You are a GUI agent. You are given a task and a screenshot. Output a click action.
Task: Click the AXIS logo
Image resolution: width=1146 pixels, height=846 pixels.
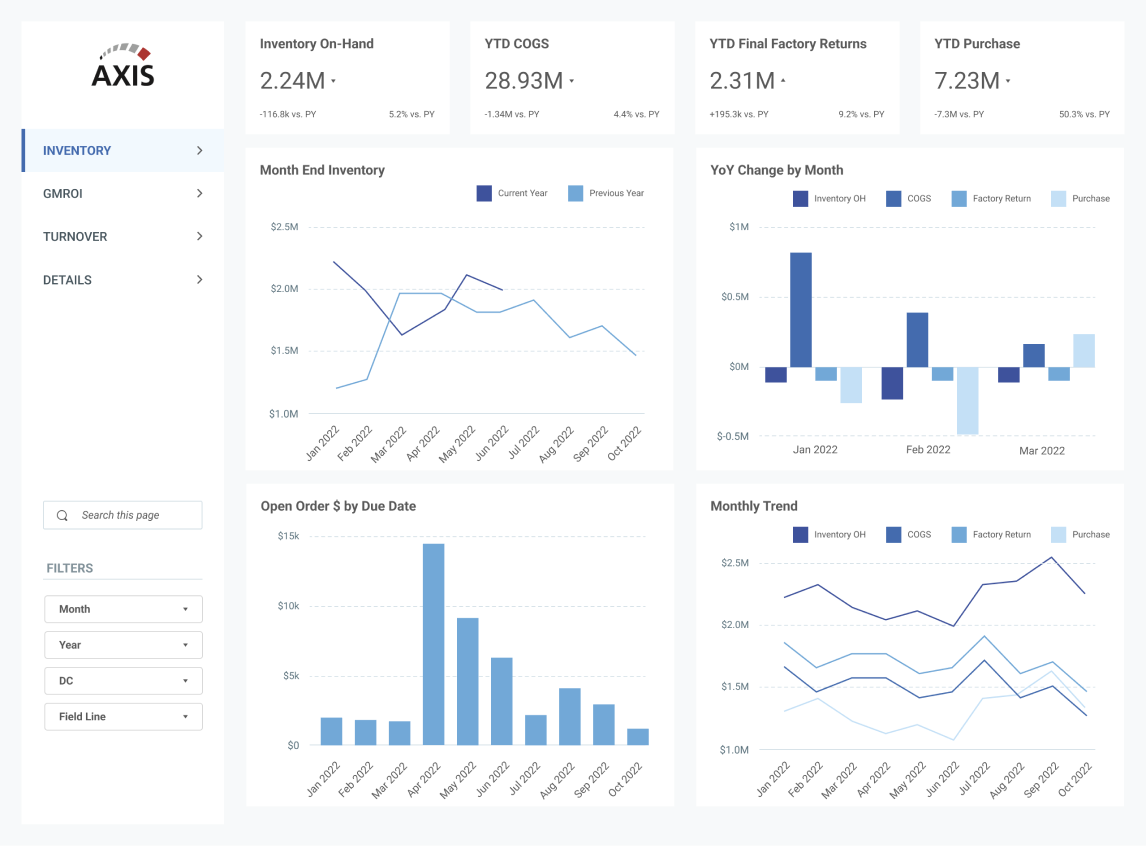[x=123, y=66]
